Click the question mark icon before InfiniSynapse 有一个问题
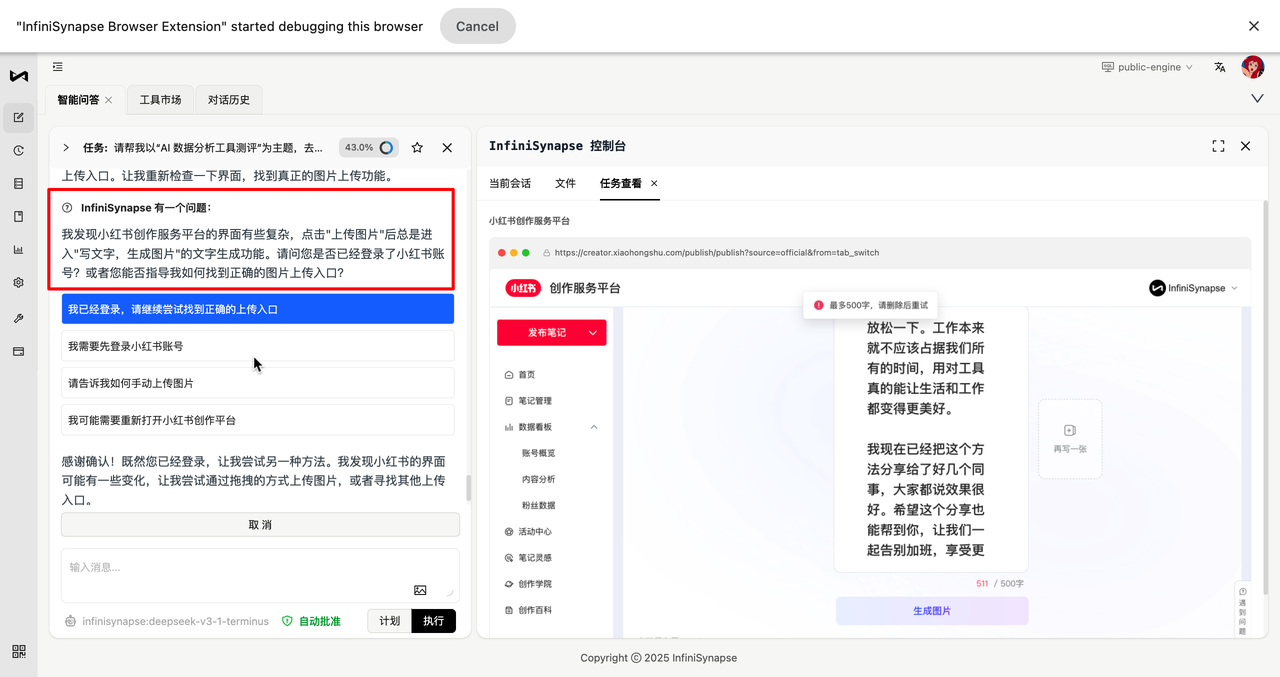Image resolution: width=1280 pixels, height=677 pixels. [x=67, y=208]
